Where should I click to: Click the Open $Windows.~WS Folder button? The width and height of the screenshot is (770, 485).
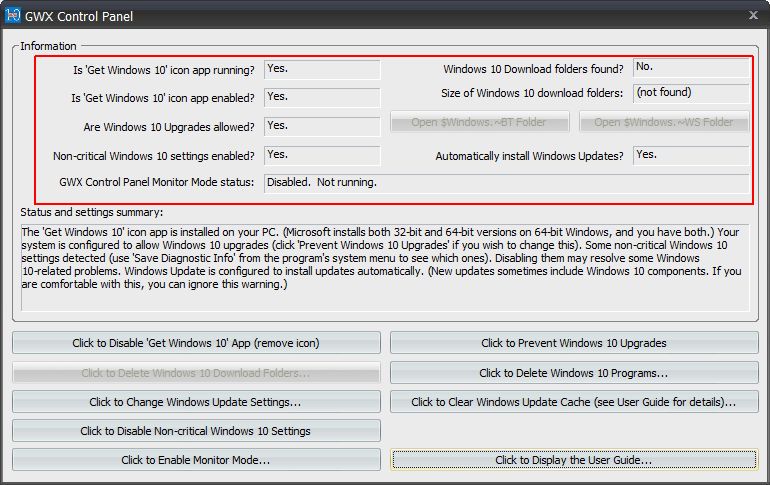[664, 123]
